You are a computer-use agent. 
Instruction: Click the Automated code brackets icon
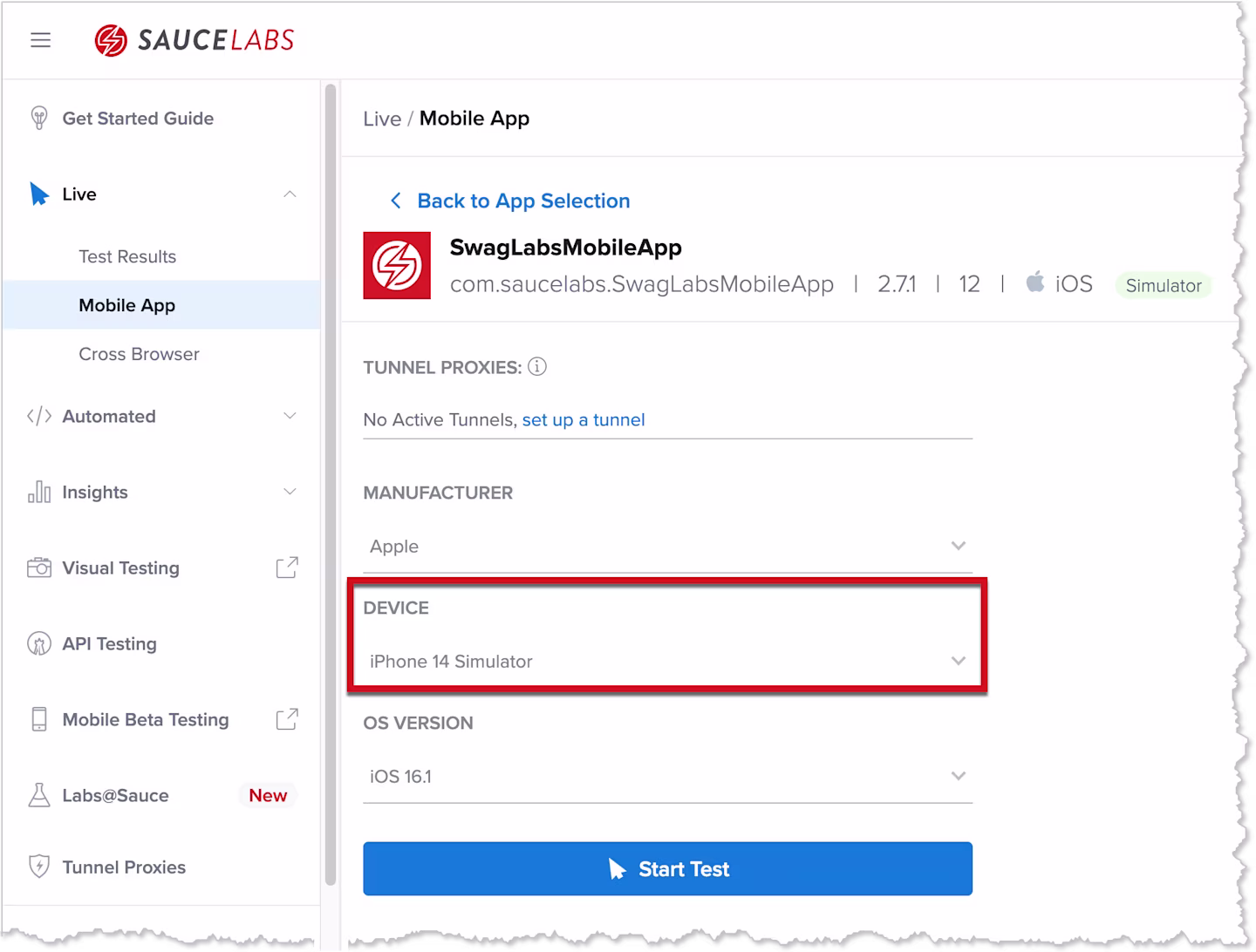[39, 416]
